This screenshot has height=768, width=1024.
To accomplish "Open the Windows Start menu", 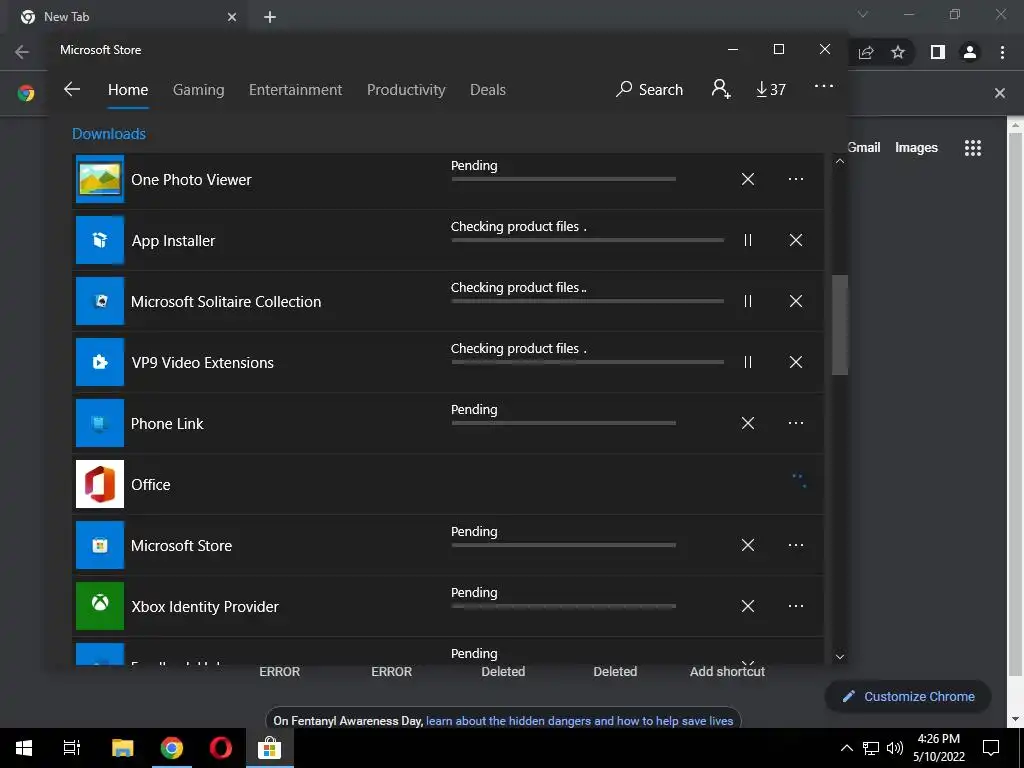I will 24,748.
